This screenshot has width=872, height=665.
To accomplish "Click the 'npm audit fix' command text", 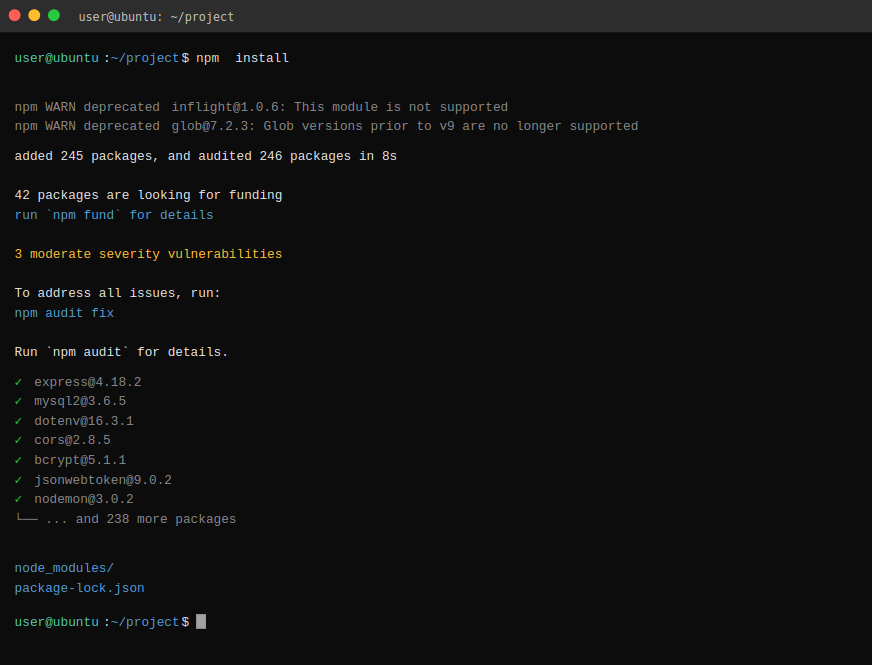I will click(x=64, y=313).
